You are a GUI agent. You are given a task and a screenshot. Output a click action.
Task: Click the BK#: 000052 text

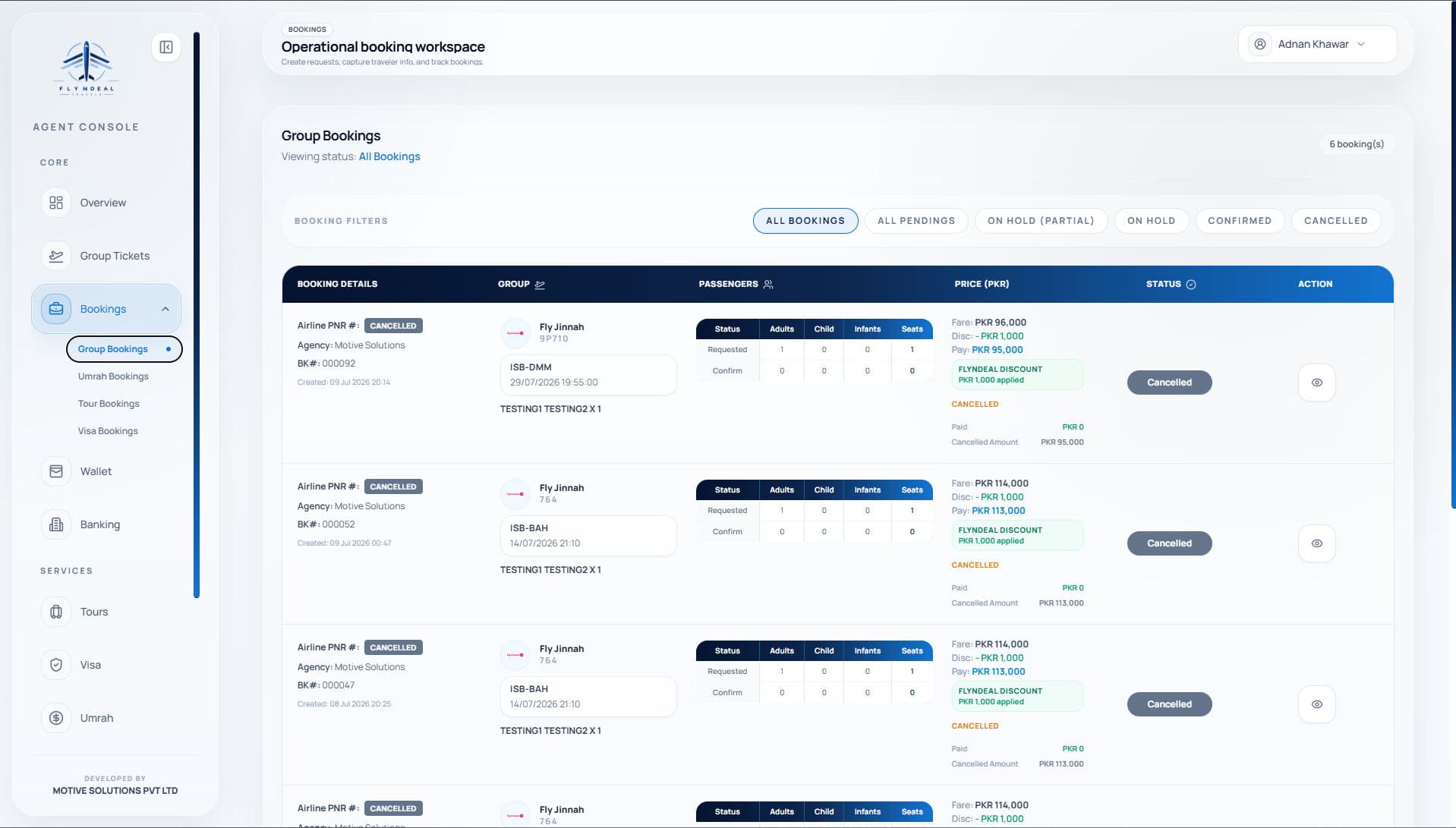(x=326, y=524)
